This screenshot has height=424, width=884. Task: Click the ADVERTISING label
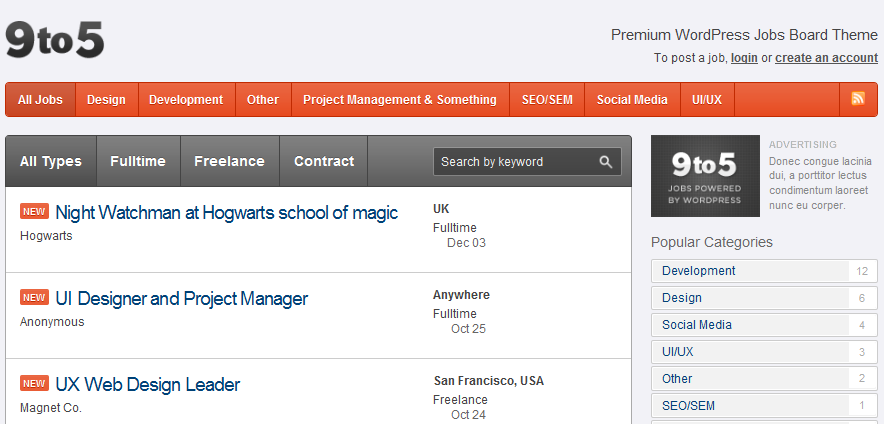(x=803, y=144)
